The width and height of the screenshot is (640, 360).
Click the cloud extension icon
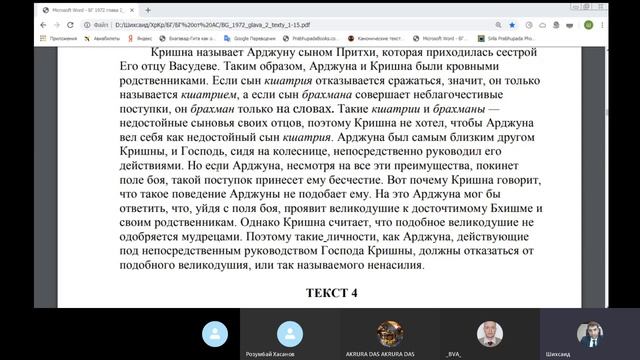click(x=542, y=25)
